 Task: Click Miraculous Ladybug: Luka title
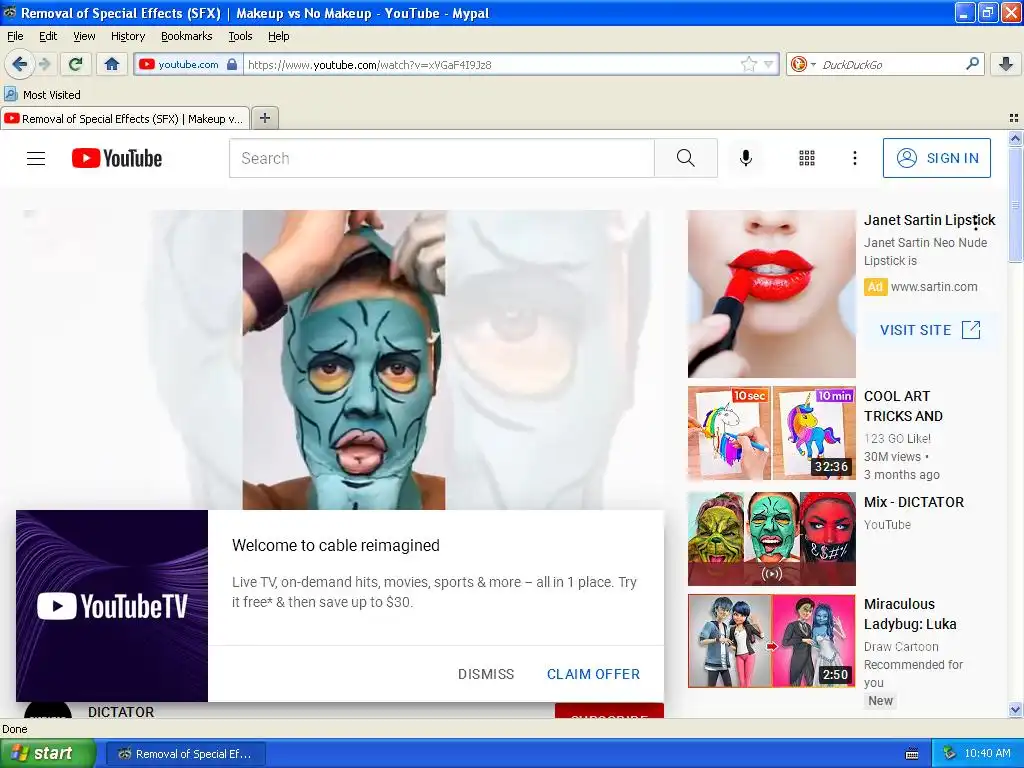coord(910,614)
